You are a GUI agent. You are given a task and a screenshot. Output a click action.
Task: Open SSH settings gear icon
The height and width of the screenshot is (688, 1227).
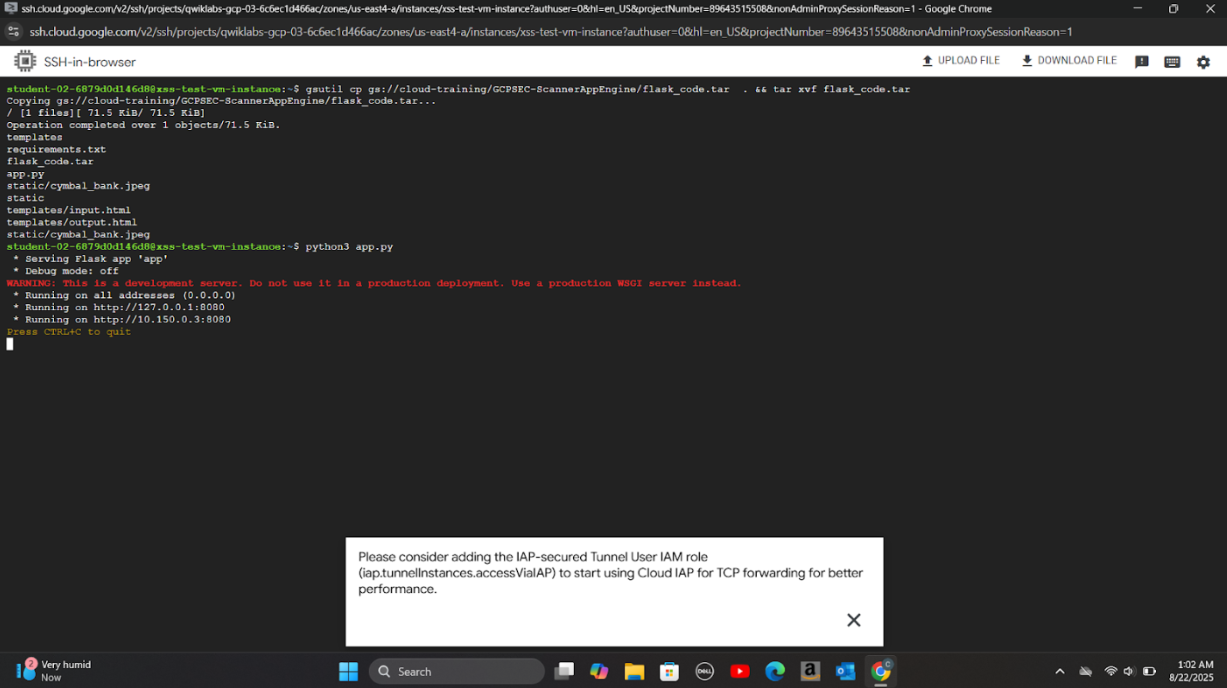(1203, 62)
